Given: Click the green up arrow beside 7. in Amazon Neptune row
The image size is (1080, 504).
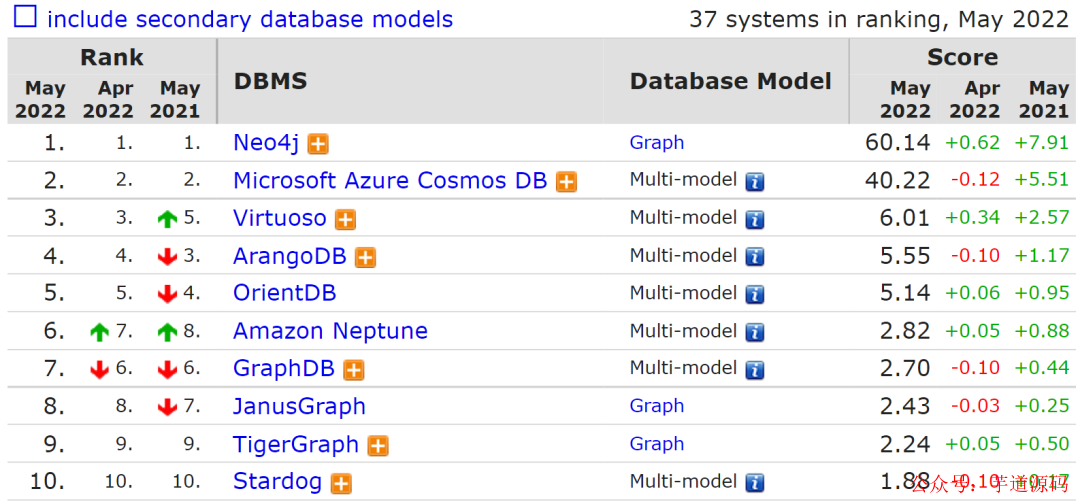Looking at the screenshot, I should click(x=100, y=333).
